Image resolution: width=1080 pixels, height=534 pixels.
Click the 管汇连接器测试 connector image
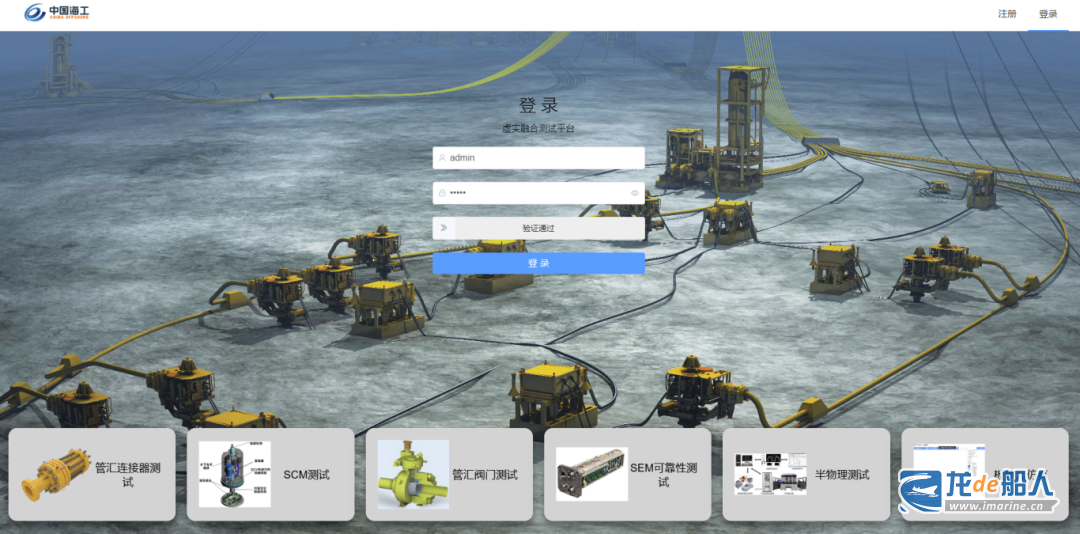(56, 474)
